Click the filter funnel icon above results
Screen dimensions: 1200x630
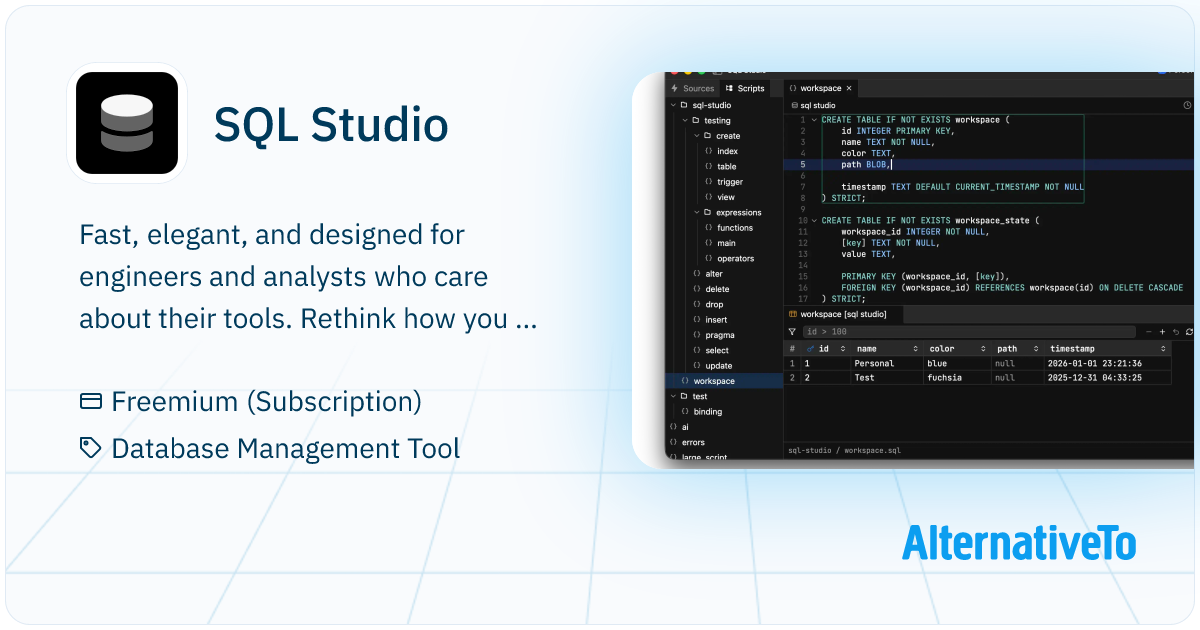(x=792, y=331)
